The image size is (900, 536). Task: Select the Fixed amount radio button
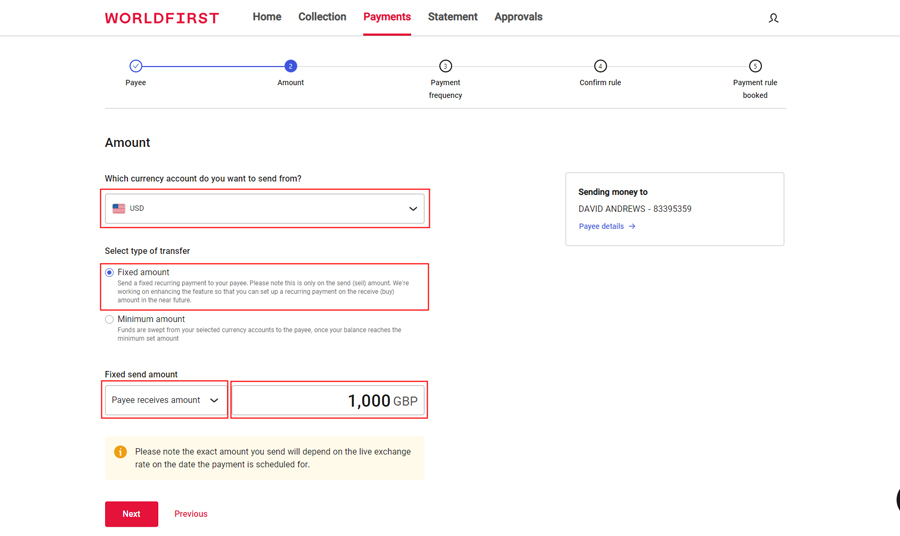click(110, 273)
